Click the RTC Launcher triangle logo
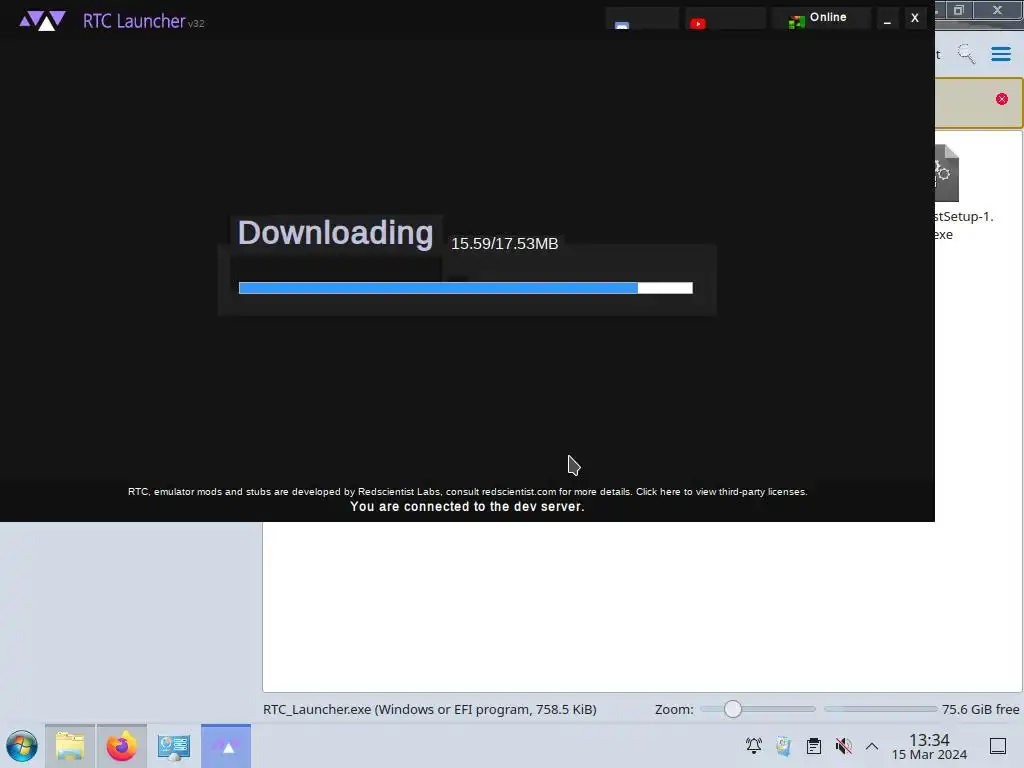The height and width of the screenshot is (768, 1024). [x=42, y=20]
